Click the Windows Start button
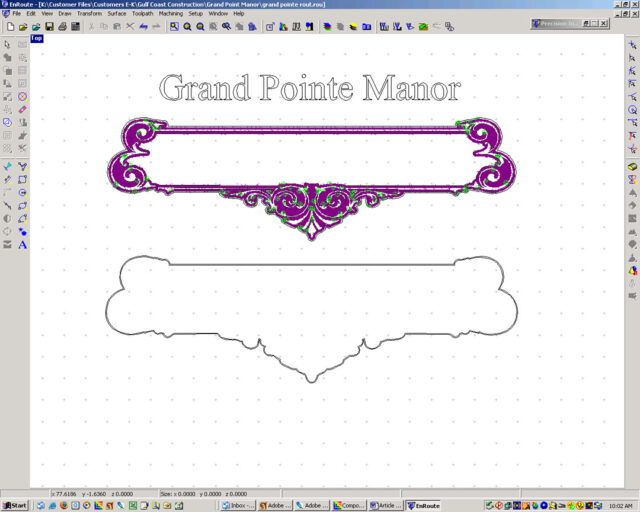Image resolution: width=640 pixels, height=512 pixels. pyautogui.click(x=15, y=505)
